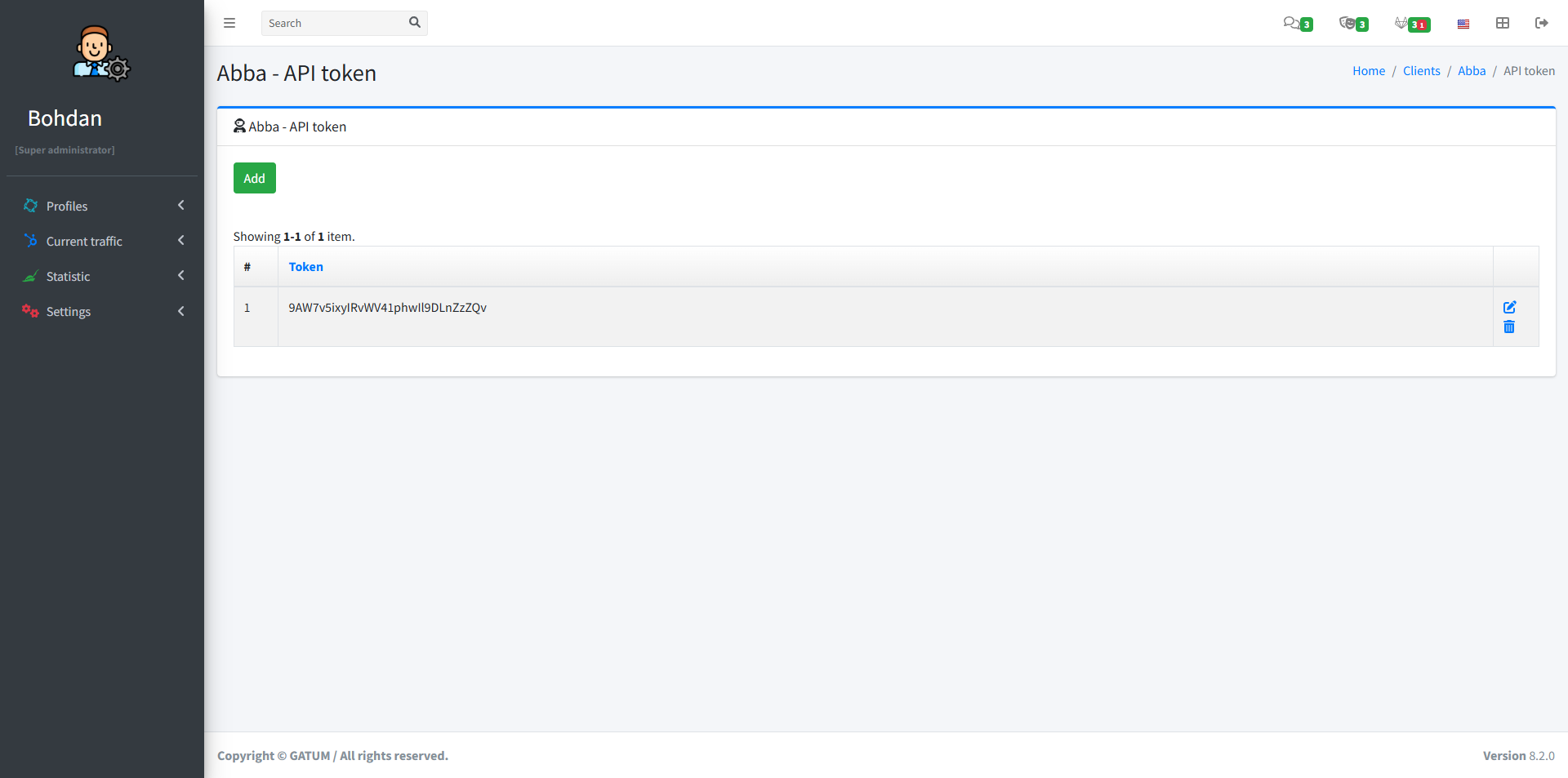Expand the Profiles menu chevron
Screen dimensions: 1568x778
tap(180, 205)
